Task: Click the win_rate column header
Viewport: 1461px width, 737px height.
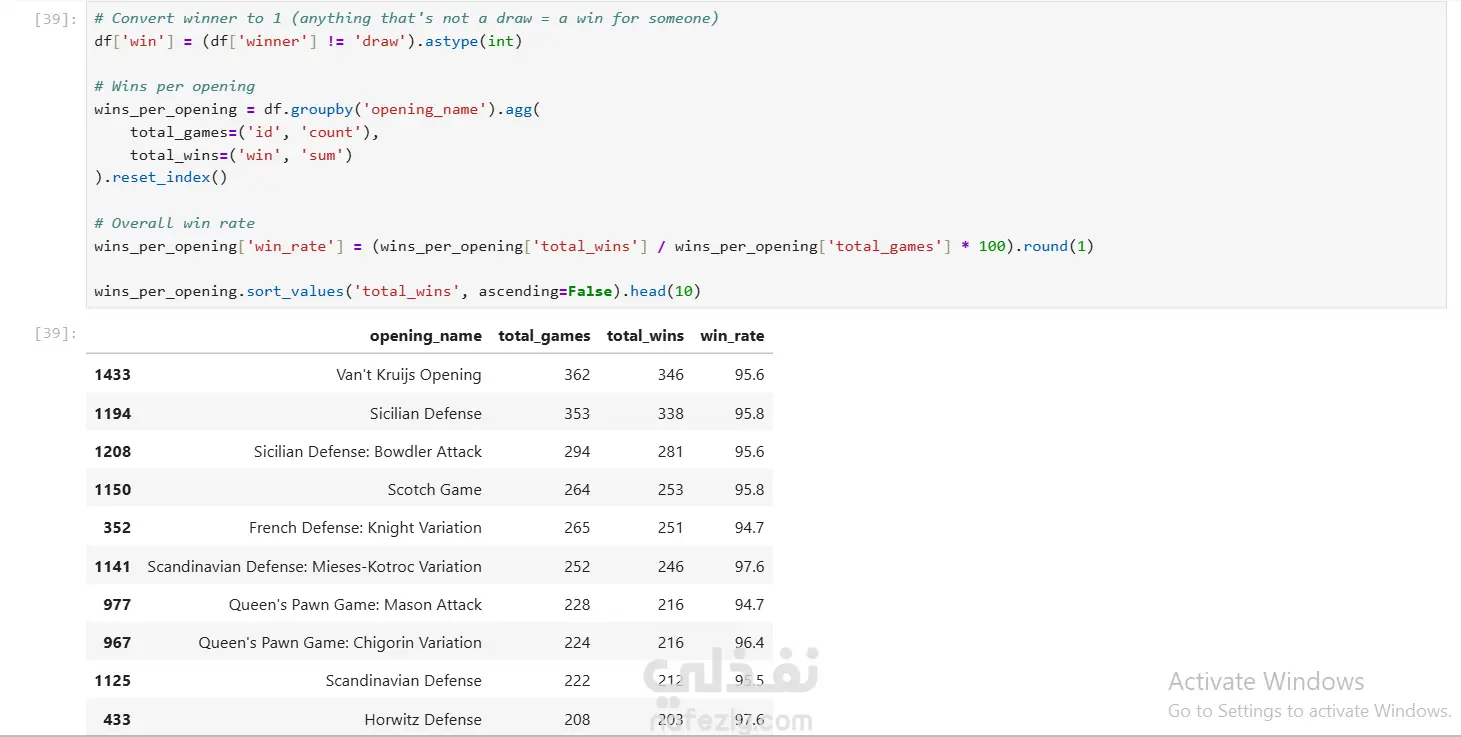Action: [x=732, y=336]
